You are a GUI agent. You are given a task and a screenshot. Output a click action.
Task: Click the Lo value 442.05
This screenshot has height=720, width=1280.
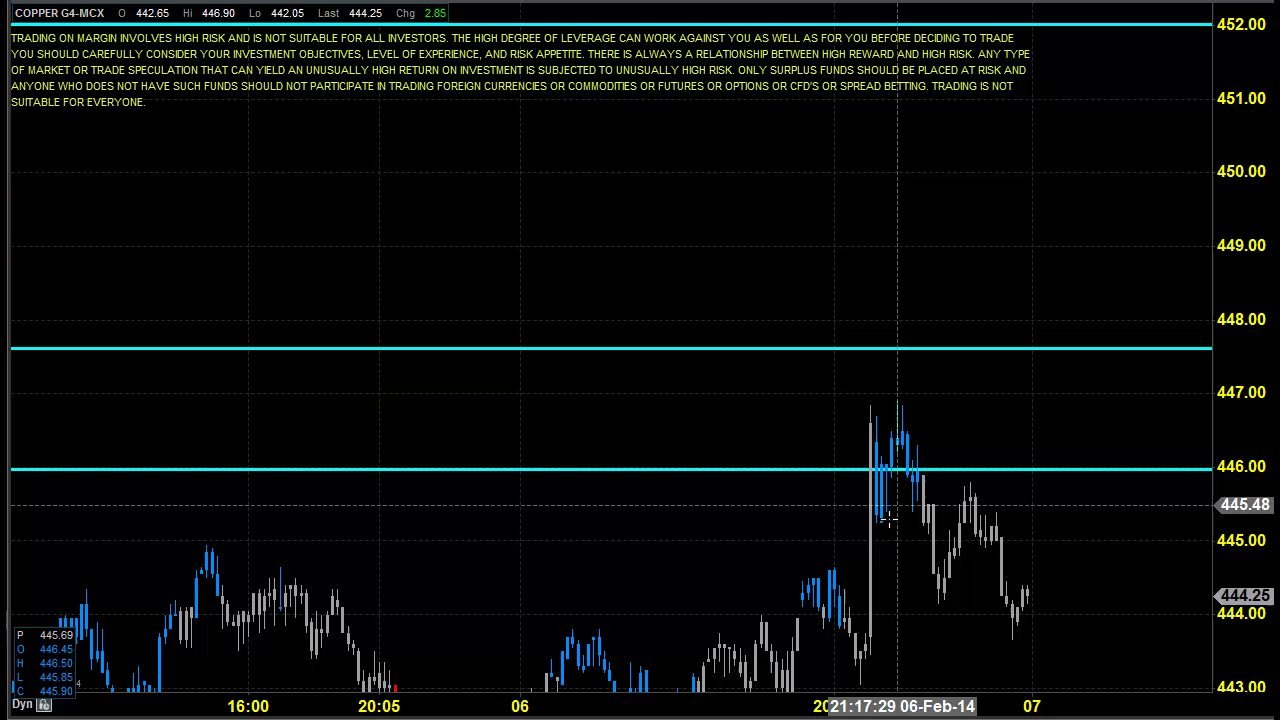[287, 13]
